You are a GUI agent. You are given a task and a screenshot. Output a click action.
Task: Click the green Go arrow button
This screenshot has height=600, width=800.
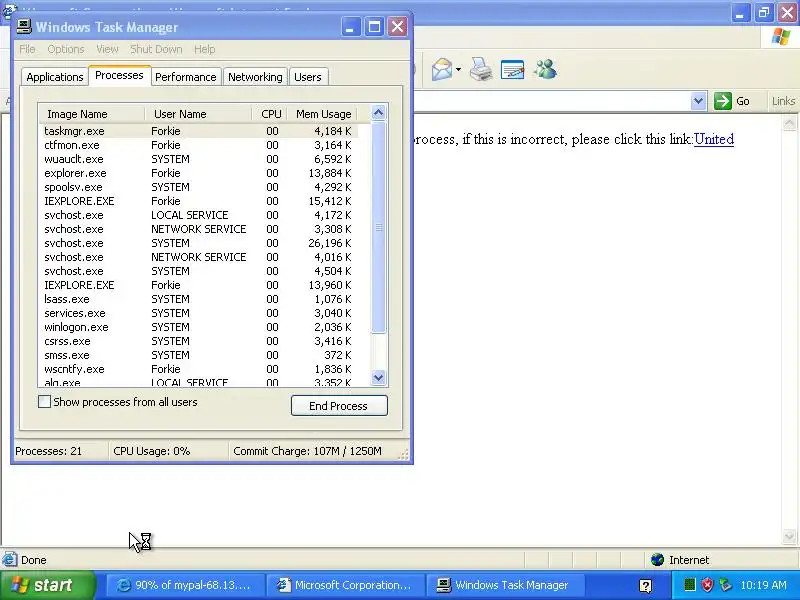(722, 101)
